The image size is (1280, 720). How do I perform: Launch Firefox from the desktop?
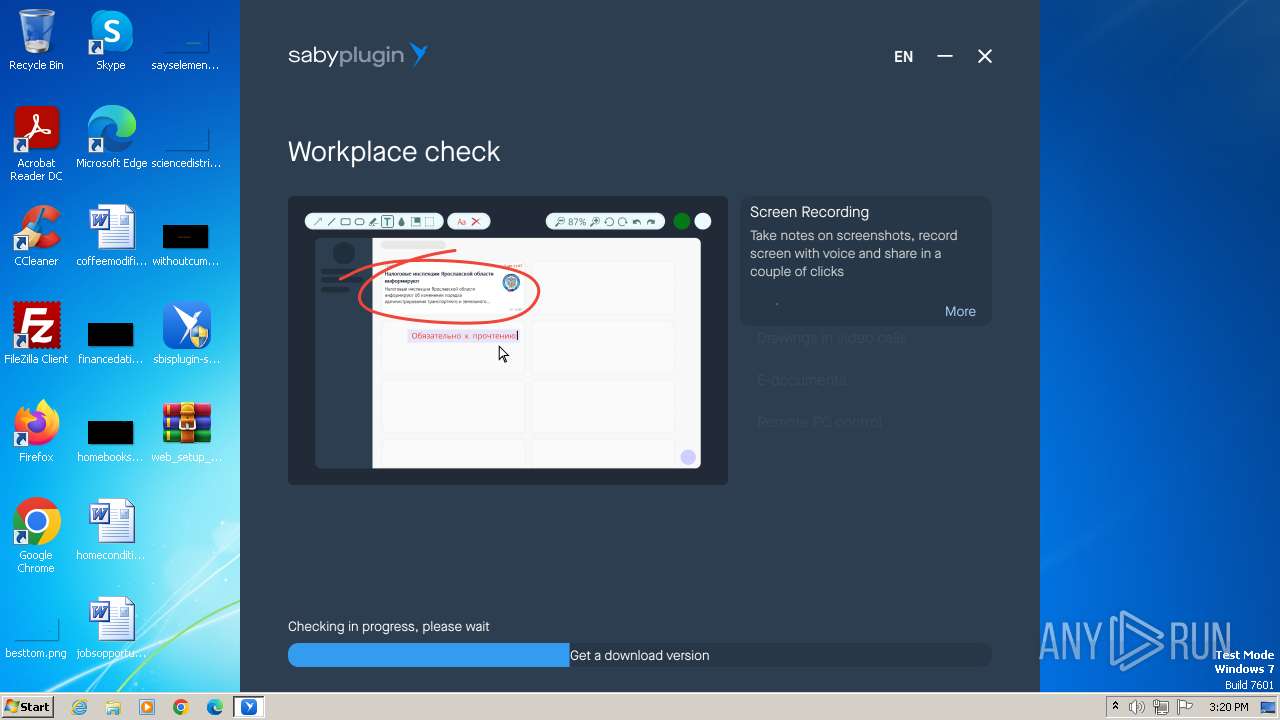pyautogui.click(x=36, y=432)
